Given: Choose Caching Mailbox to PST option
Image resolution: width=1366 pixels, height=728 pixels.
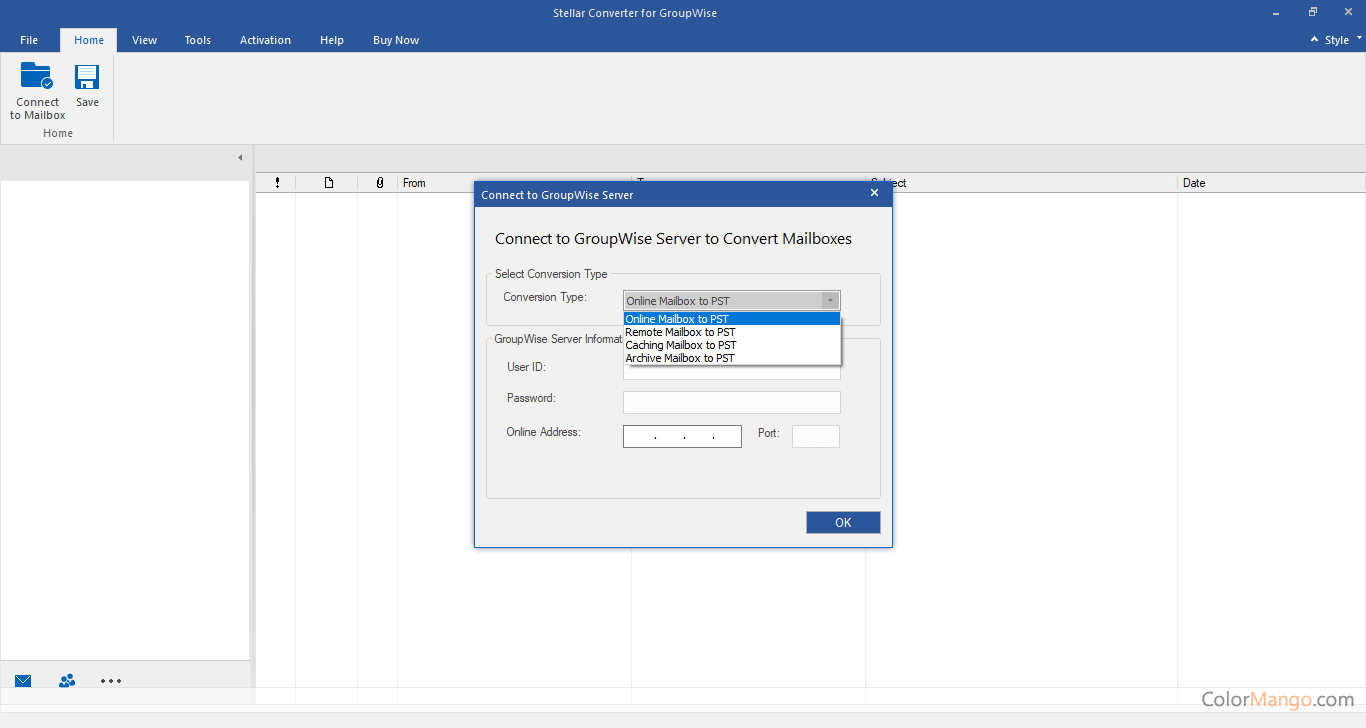Looking at the screenshot, I should pyautogui.click(x=732, y=345).
